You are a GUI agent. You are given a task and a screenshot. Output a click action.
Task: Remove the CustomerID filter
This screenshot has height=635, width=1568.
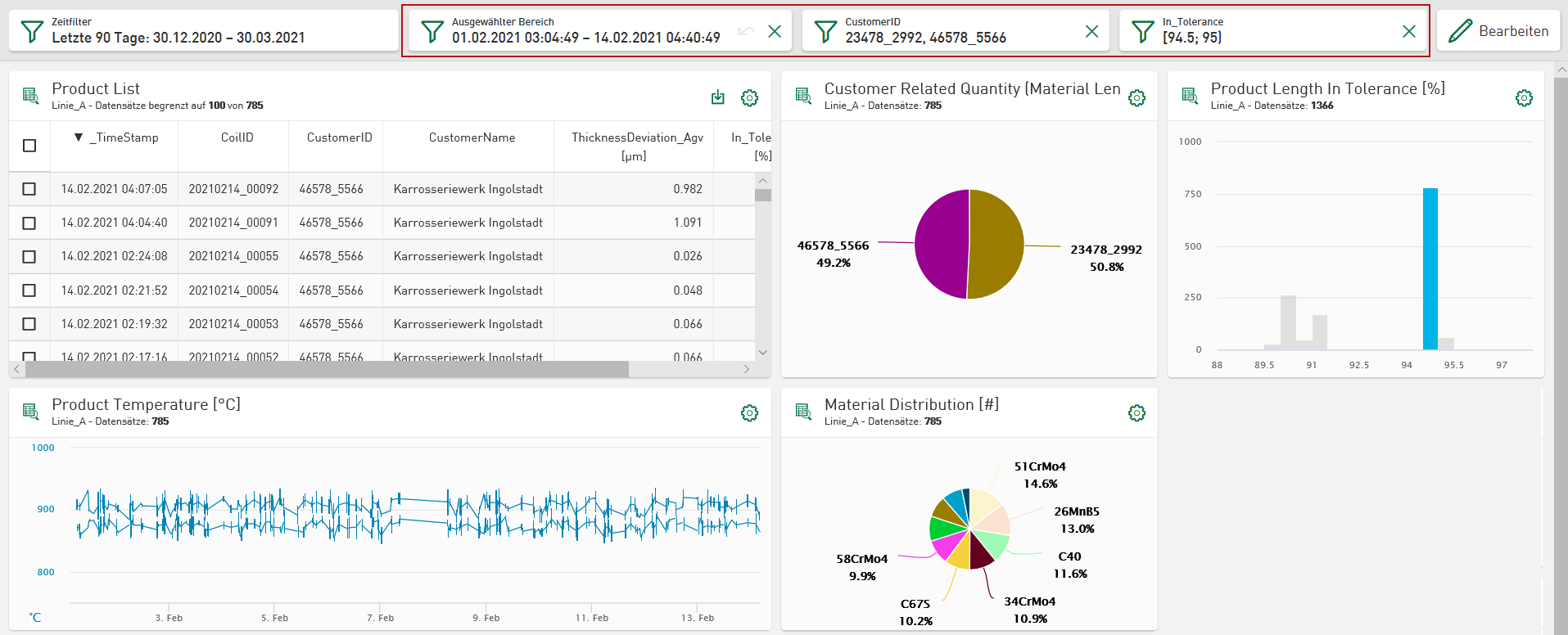click(1091, 31)
